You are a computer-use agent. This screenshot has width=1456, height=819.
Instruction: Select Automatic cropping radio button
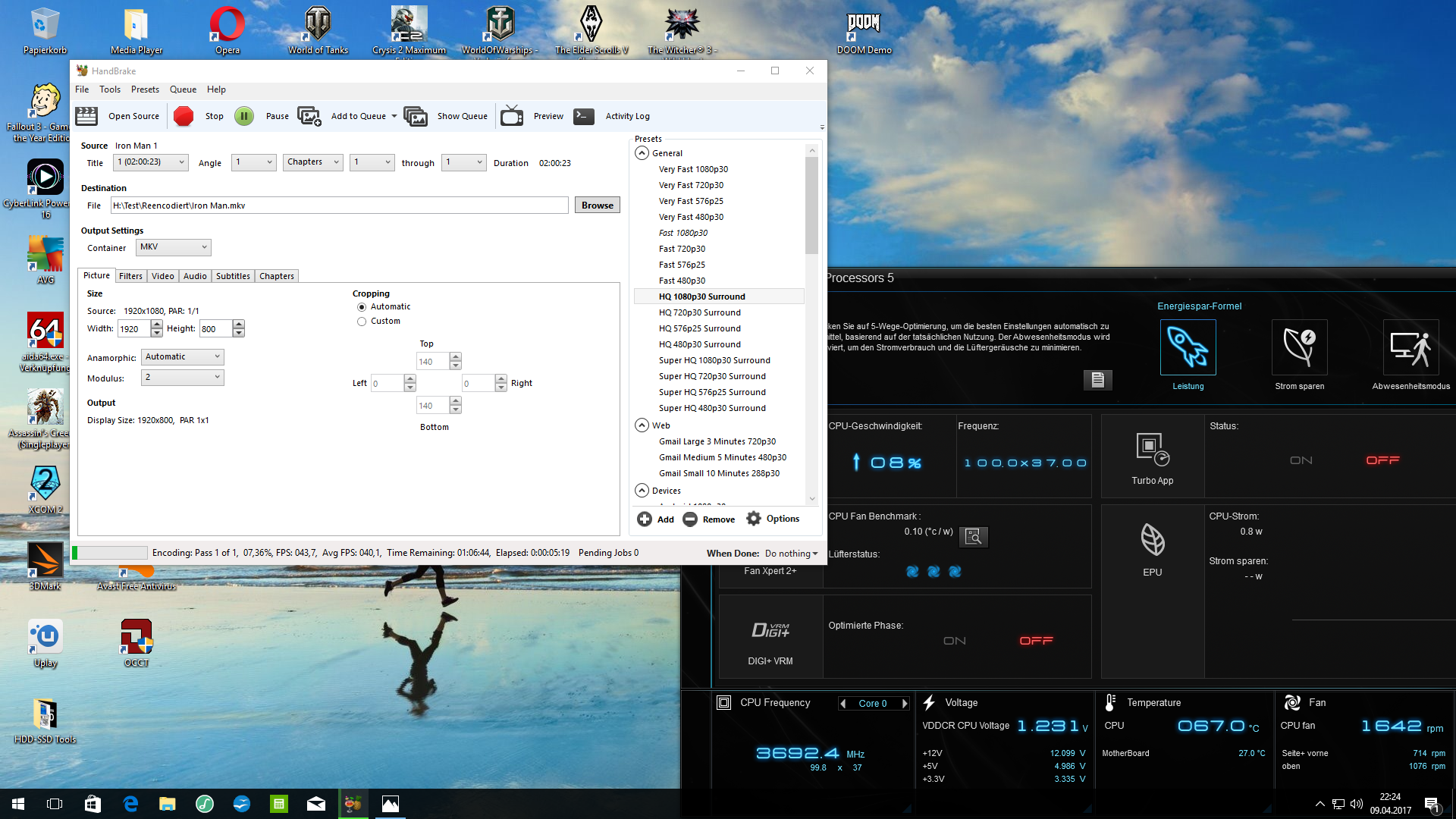[362, 307]
